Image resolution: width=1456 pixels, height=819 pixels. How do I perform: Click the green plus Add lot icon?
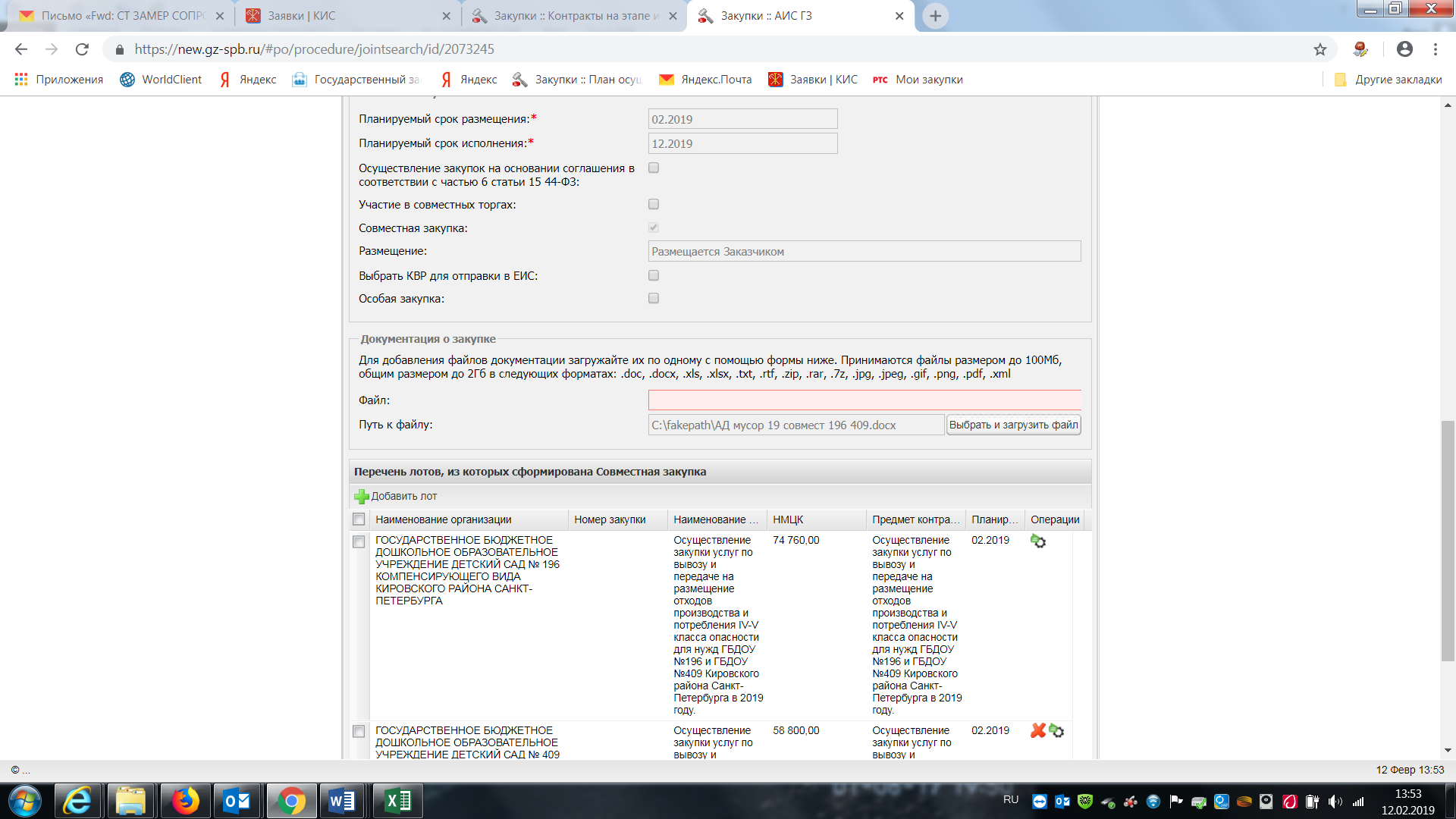362,497
